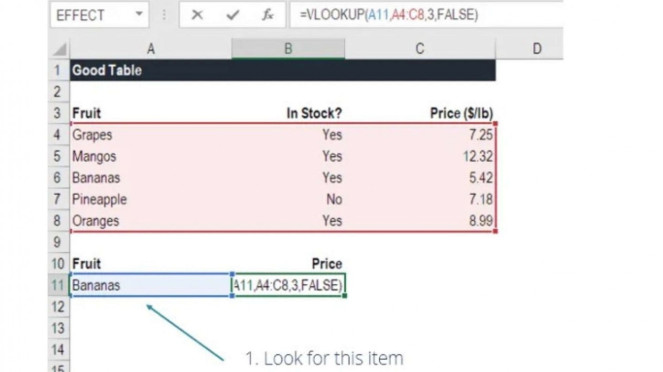Select row 6 header
Viewport: 663px width, 372px height.
[x=58, y=178]
